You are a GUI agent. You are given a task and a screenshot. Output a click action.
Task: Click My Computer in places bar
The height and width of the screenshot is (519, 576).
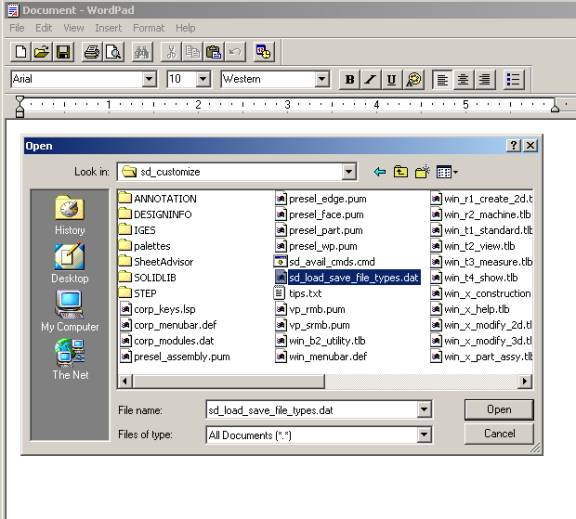pos(70,311)
